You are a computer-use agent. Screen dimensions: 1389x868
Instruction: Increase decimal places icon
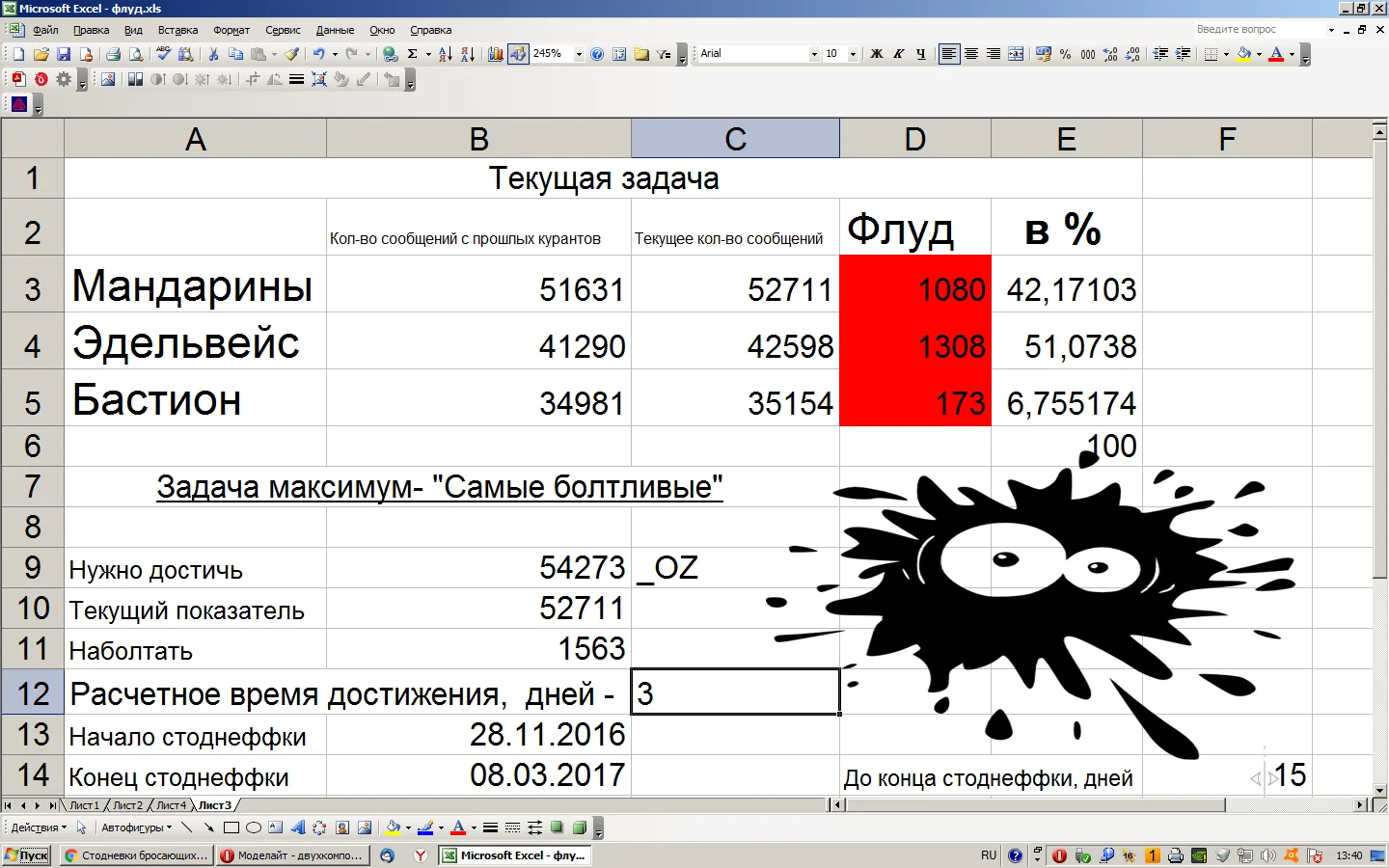(x=1110, y=54)
